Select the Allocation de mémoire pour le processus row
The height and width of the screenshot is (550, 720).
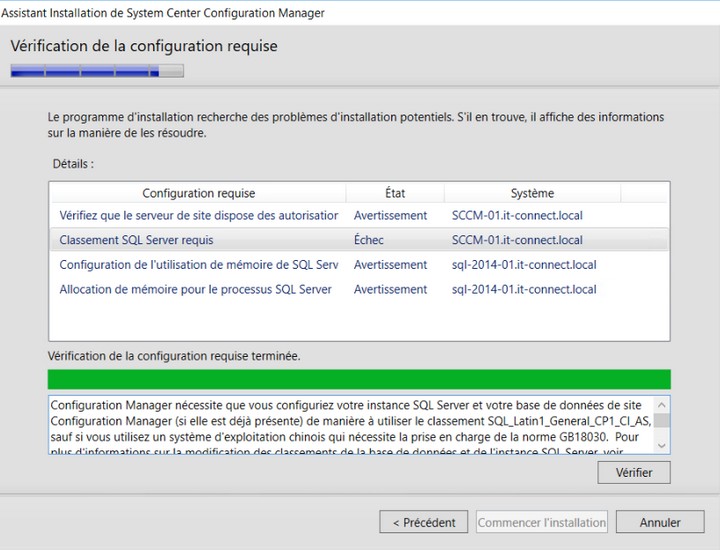[359, 290]
